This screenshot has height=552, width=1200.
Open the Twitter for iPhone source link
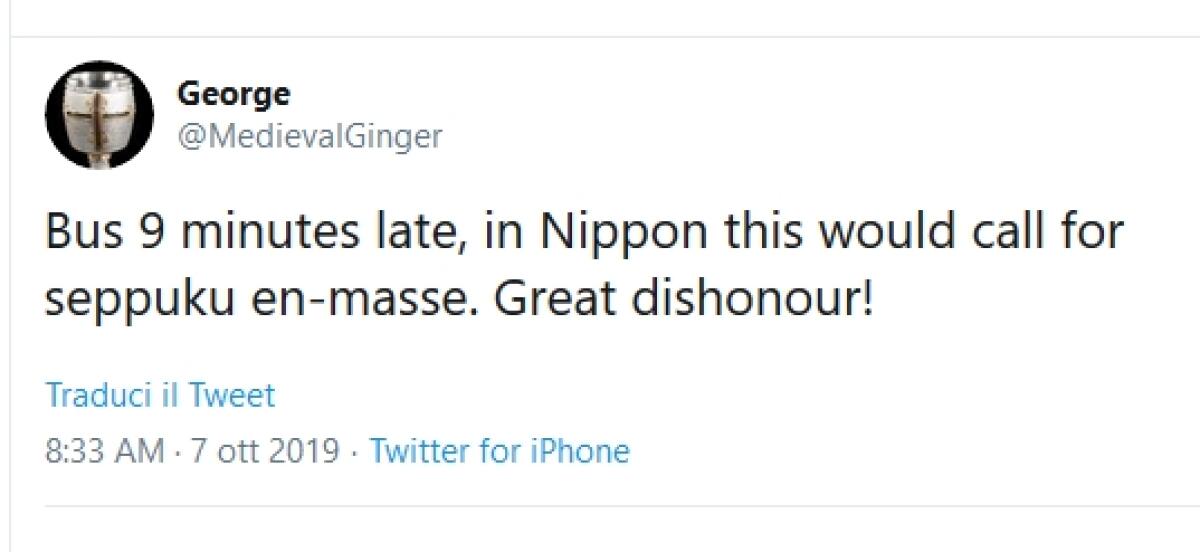click(499, 451)
